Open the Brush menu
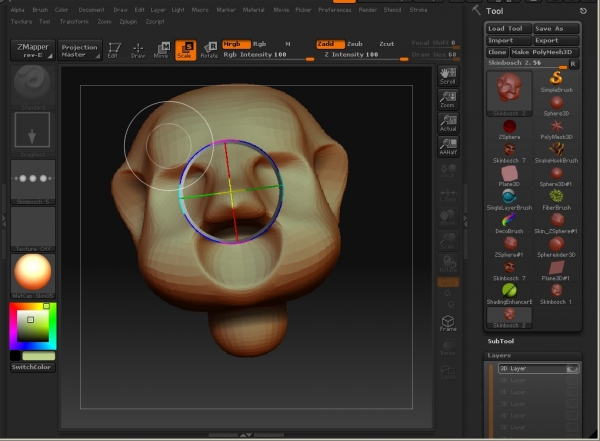Viewport: 600px width, 441px height. pyautogui.click(x=40, y=10)
